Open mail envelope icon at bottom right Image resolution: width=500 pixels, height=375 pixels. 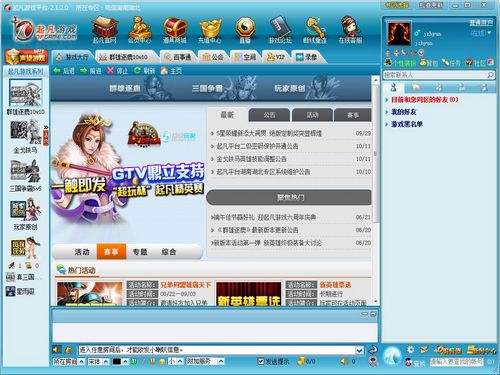tap(424, 349)
